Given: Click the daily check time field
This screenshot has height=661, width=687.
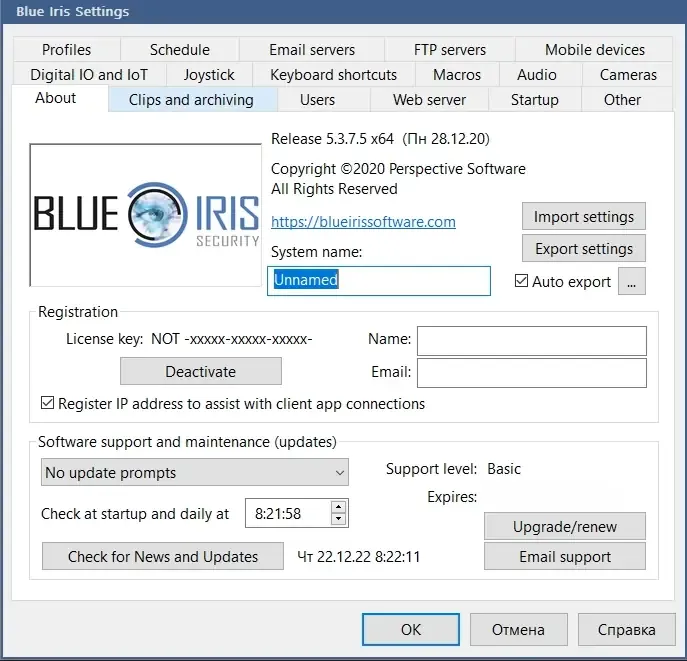Looking at the screenshot, I should pyautogui.click(x=287, y=513).
